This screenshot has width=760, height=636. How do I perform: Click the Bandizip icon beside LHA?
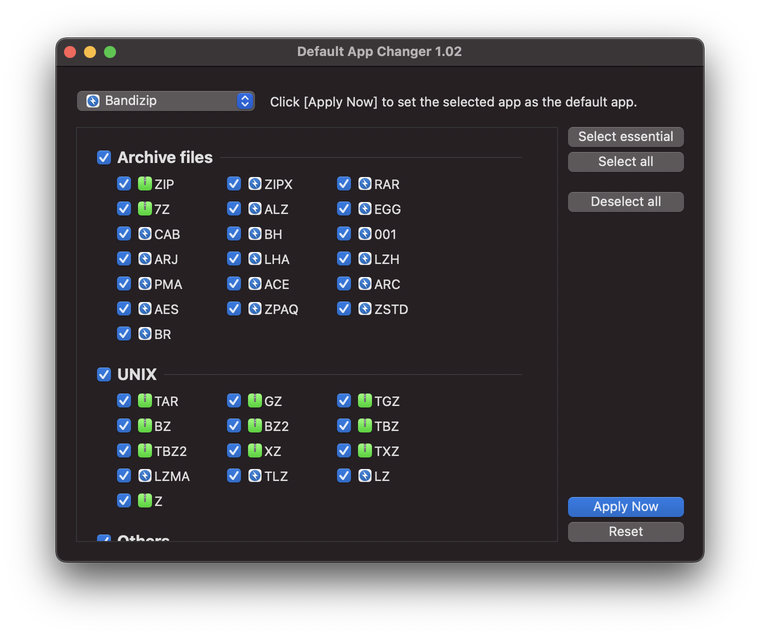[x=254, y=259]
